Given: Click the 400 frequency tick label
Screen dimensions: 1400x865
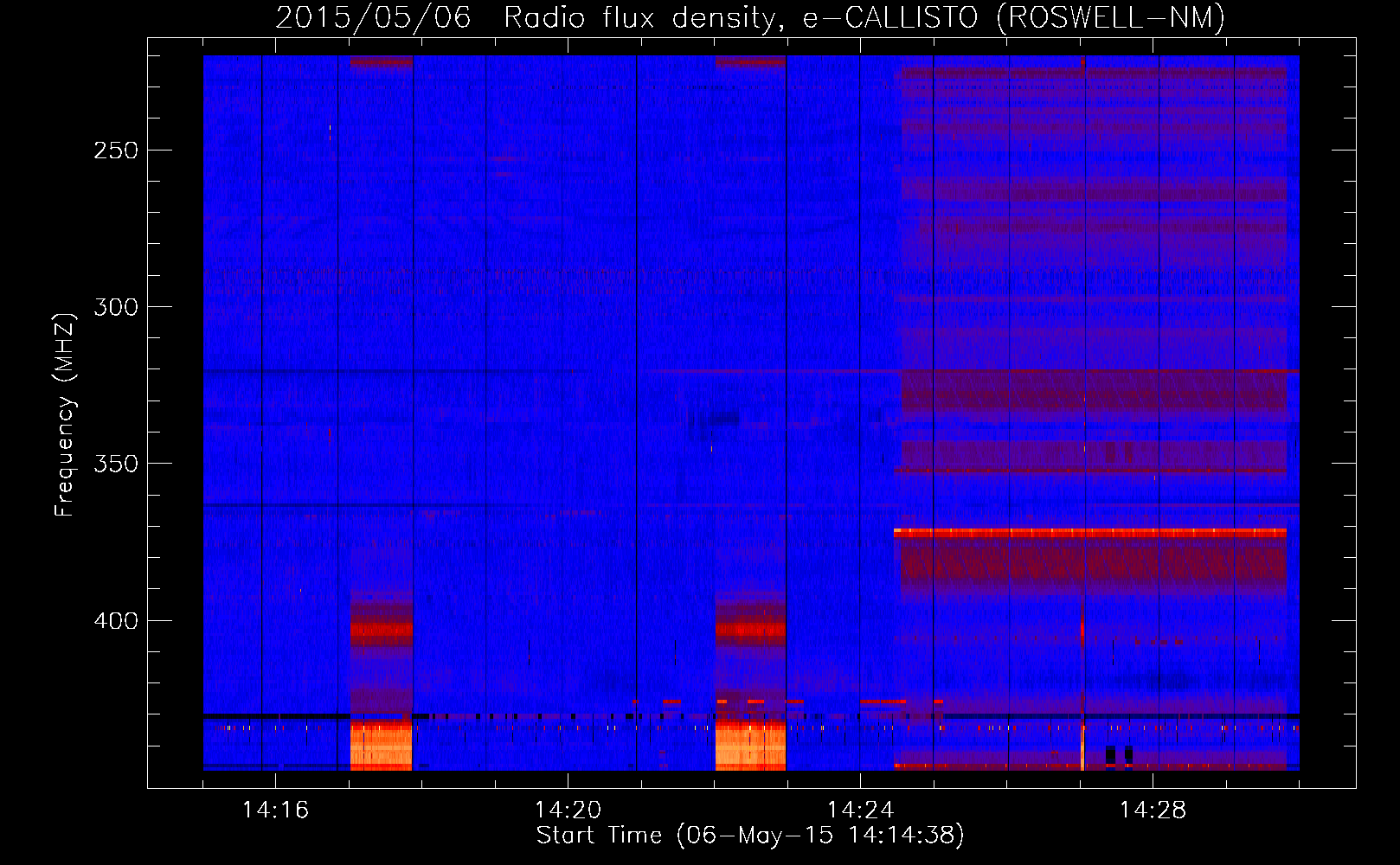Looking at the screenshot, I should (x=116, y=621).
